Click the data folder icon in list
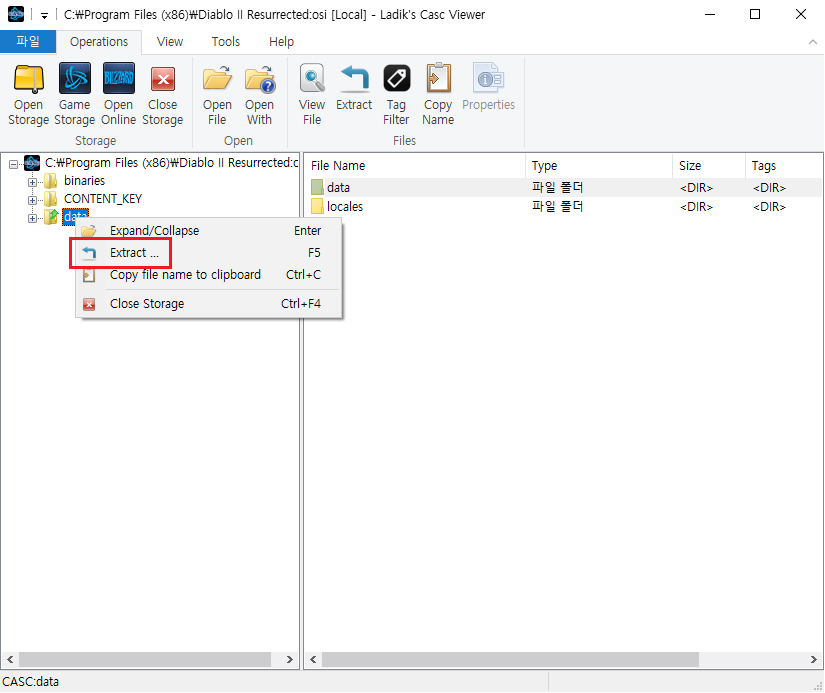The width and height of the screenshot is (825, 693). pyautogui.click(x=317, y=187)
